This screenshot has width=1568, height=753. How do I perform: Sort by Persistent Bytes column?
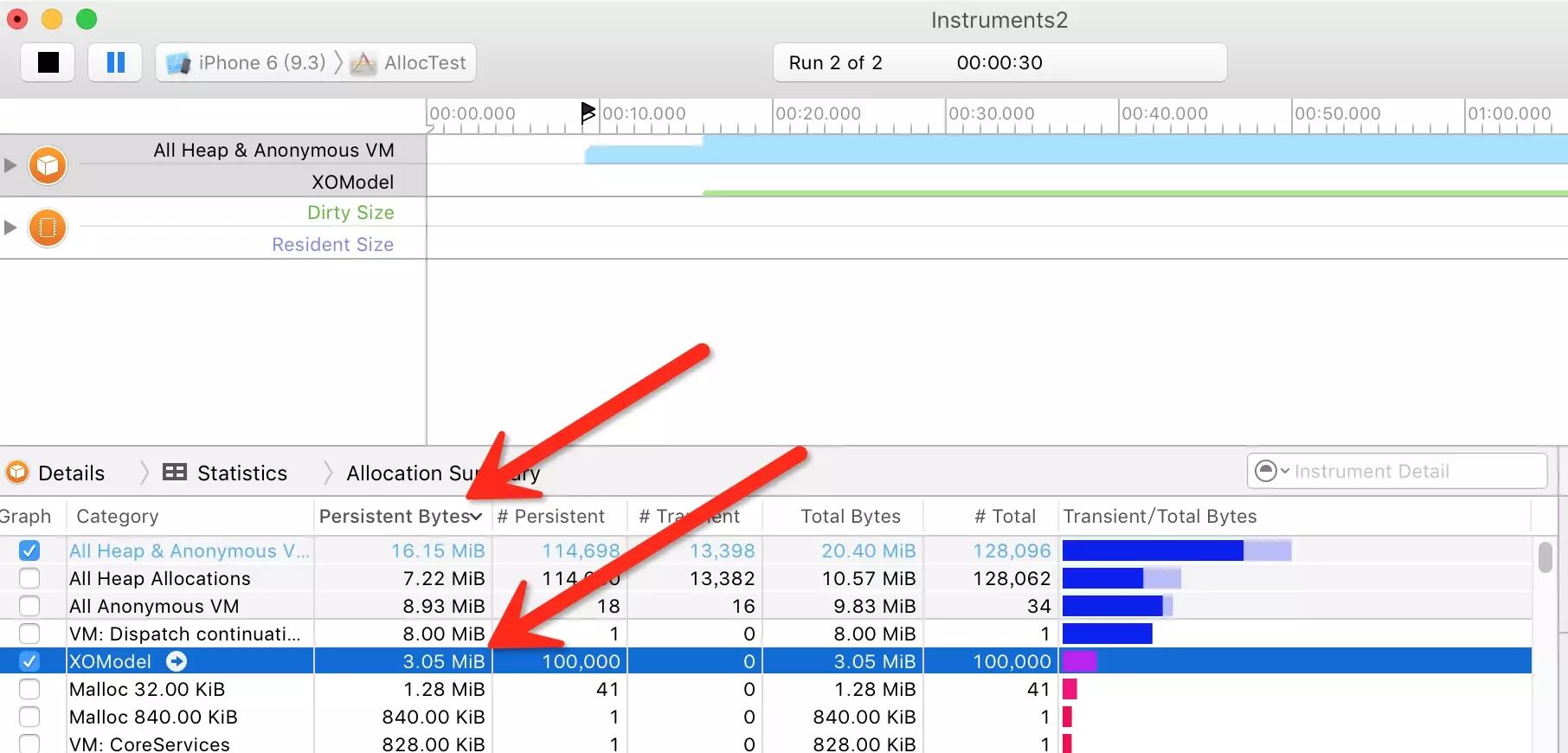click(401, 516)
